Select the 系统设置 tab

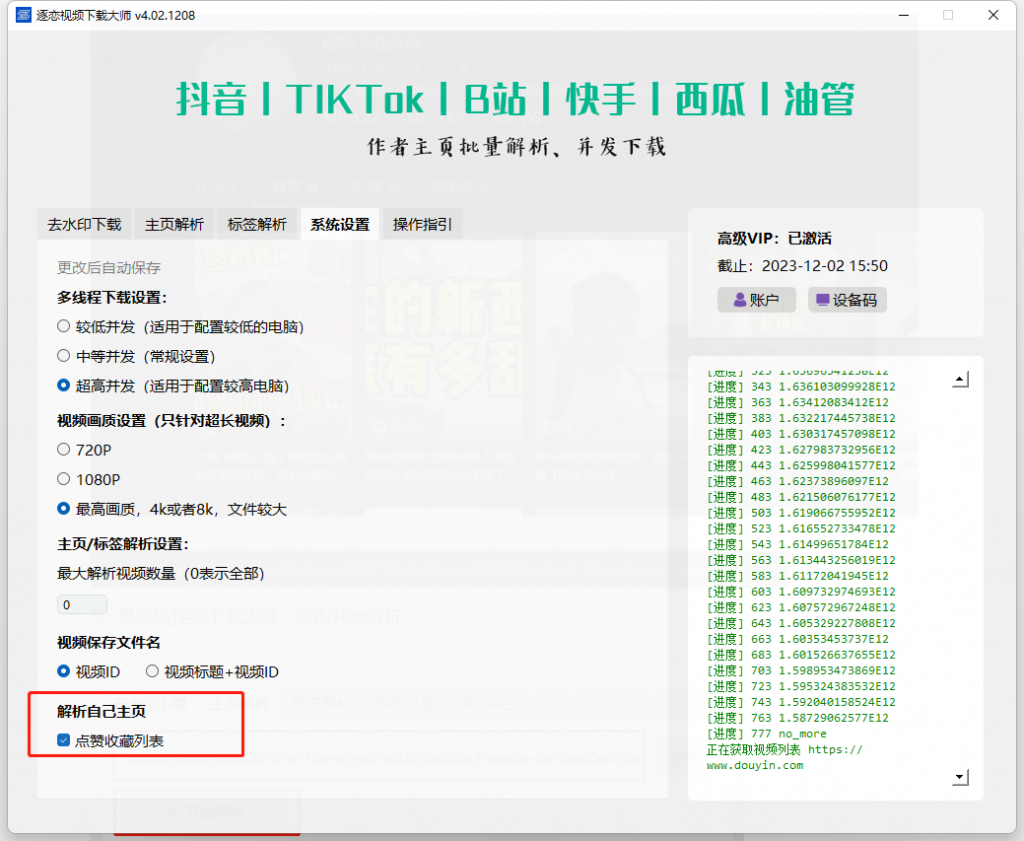coord(340,225)
